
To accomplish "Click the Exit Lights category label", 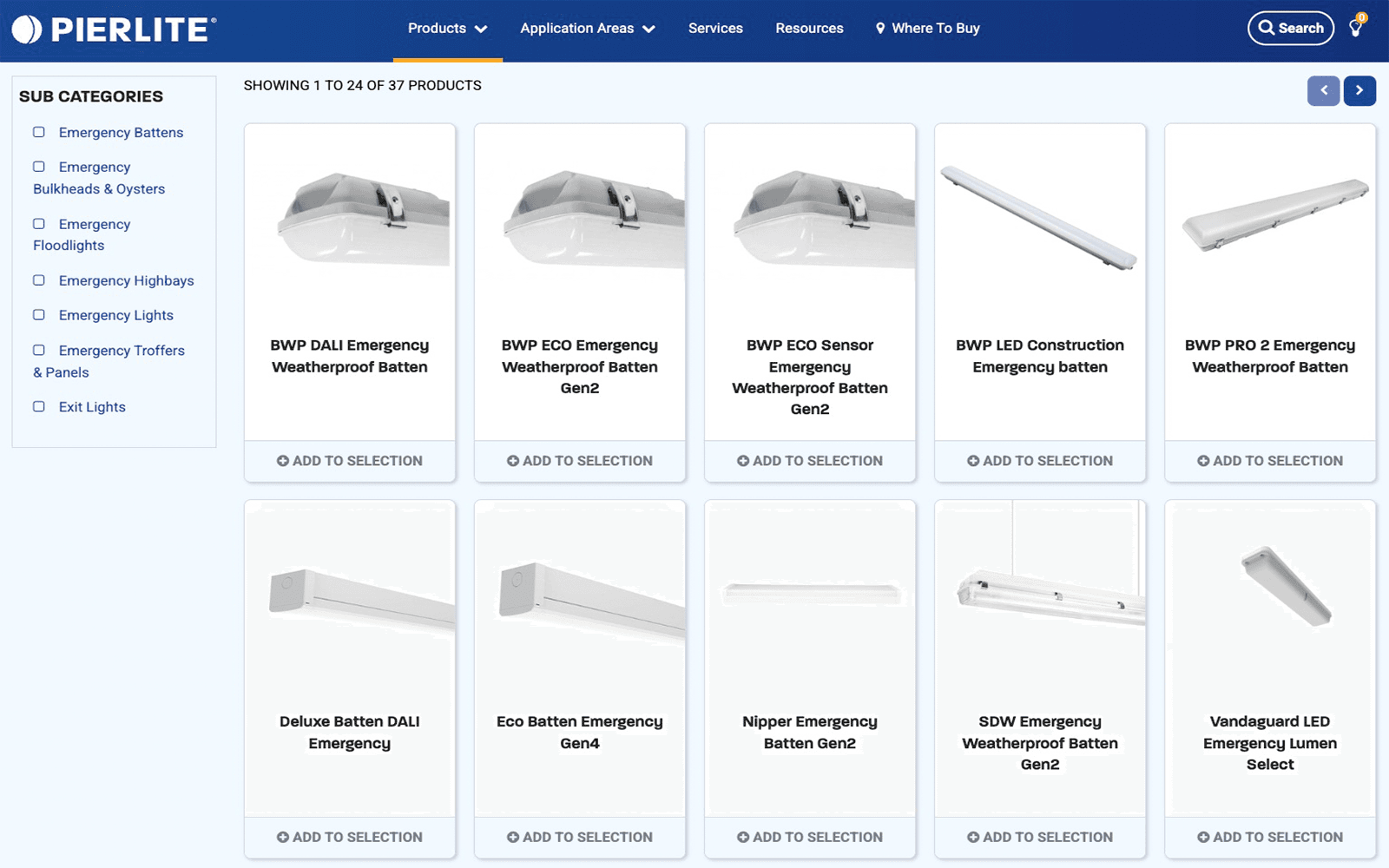I will 92,407.
